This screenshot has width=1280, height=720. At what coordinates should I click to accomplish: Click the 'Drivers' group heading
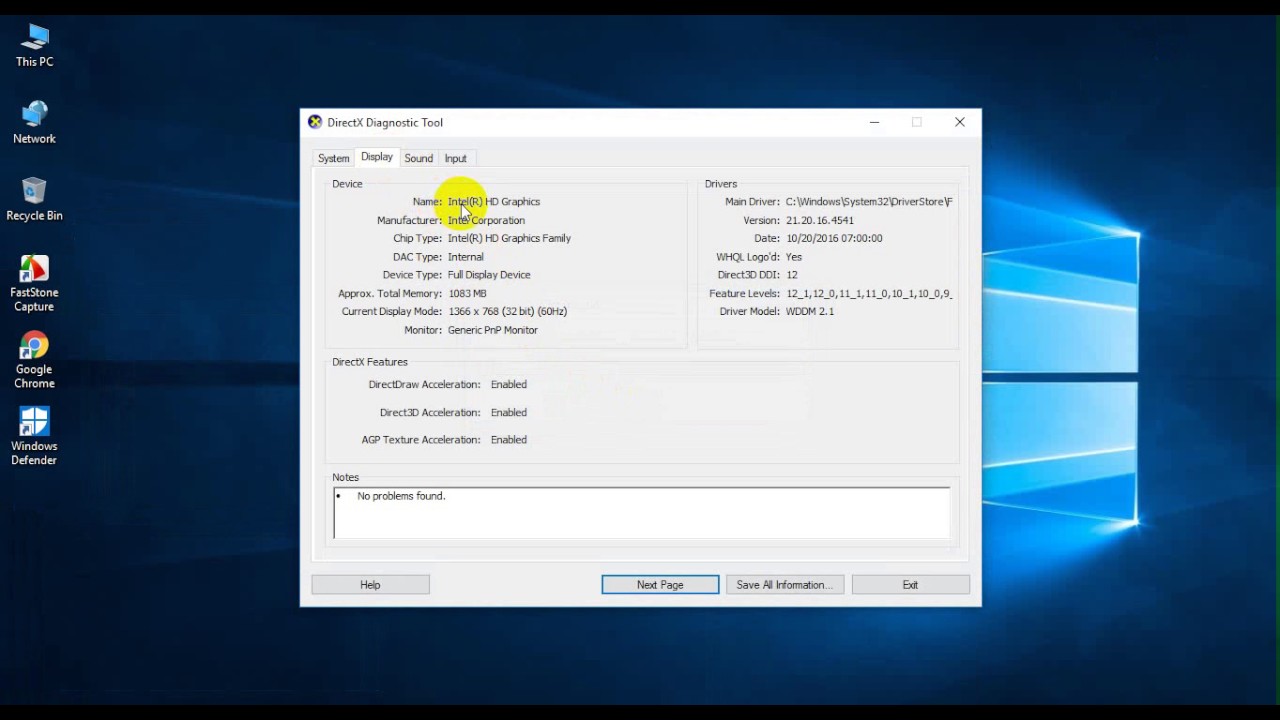tap(721, 184)
